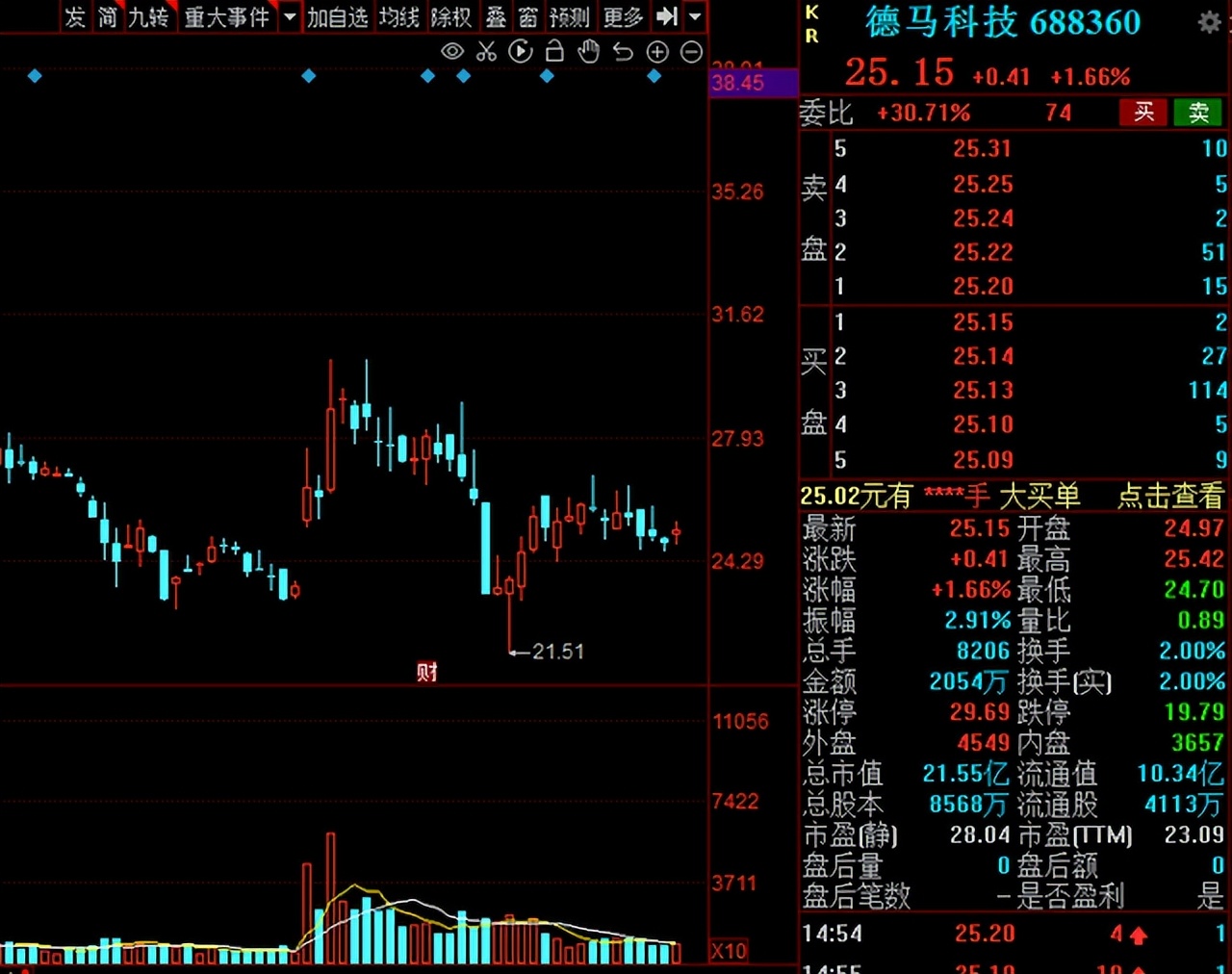Click the 叠 overlay button
Viewport: 1232px width, 974px height.
coord(496,16)
